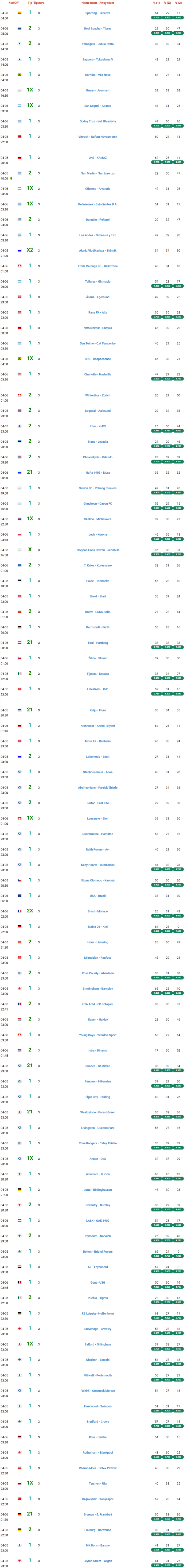Click the small green icon next to 10:00 kickoff
The width and height of the screenshot is (184, 1568).
11,178
